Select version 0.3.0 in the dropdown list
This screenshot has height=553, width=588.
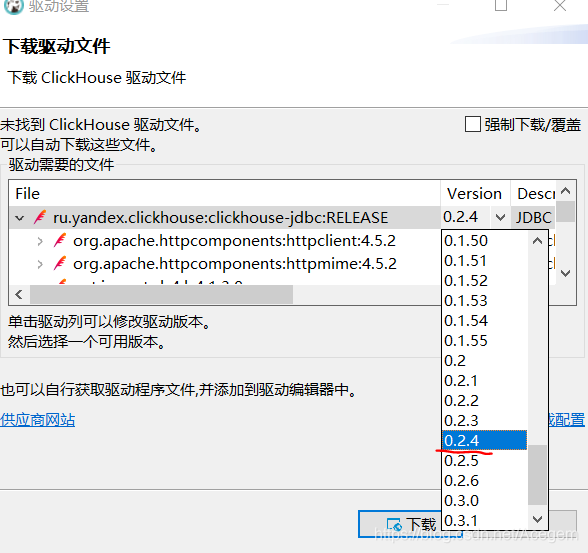484,501
